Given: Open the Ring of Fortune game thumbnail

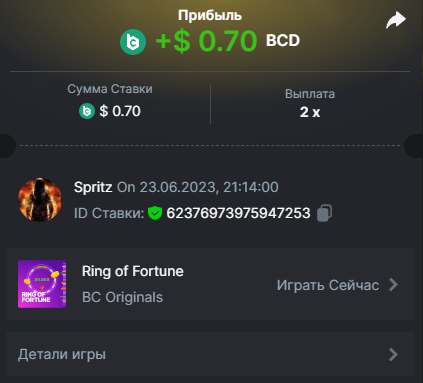Looking at the screenshot, I should pyautogui.click(x=42, y=284).
